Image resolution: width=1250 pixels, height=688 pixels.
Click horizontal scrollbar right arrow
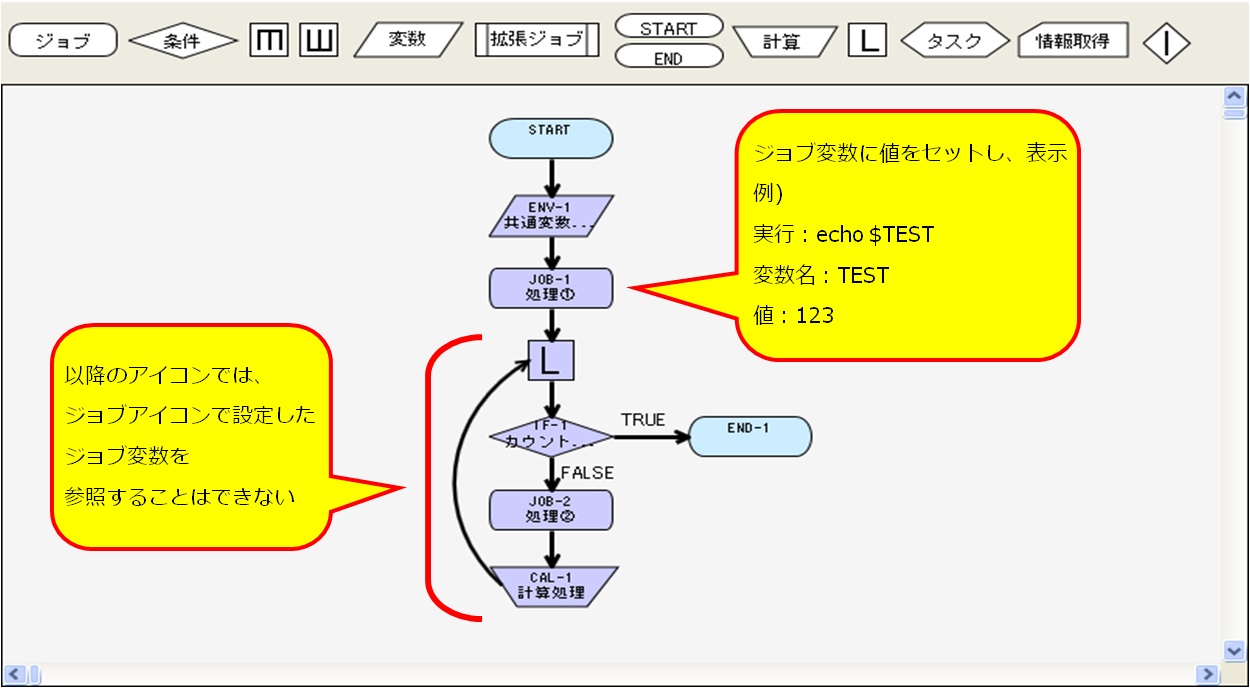pos(1209,674)
